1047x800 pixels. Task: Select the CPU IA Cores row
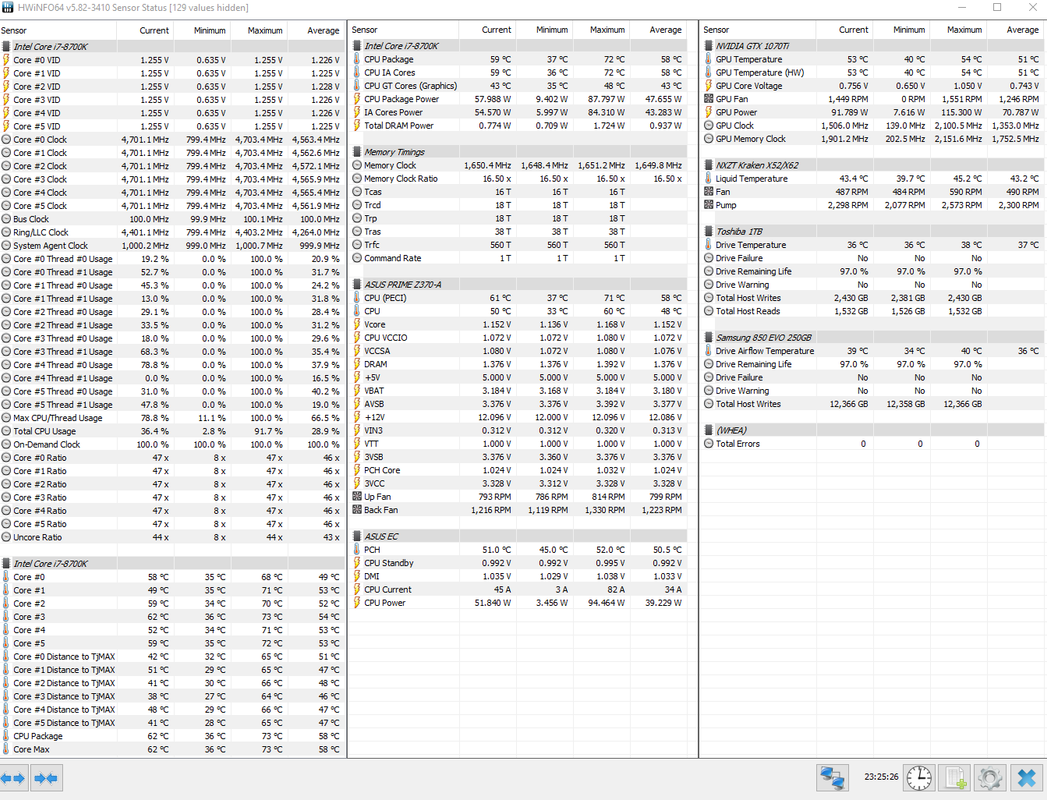click(x=518, y=73)
